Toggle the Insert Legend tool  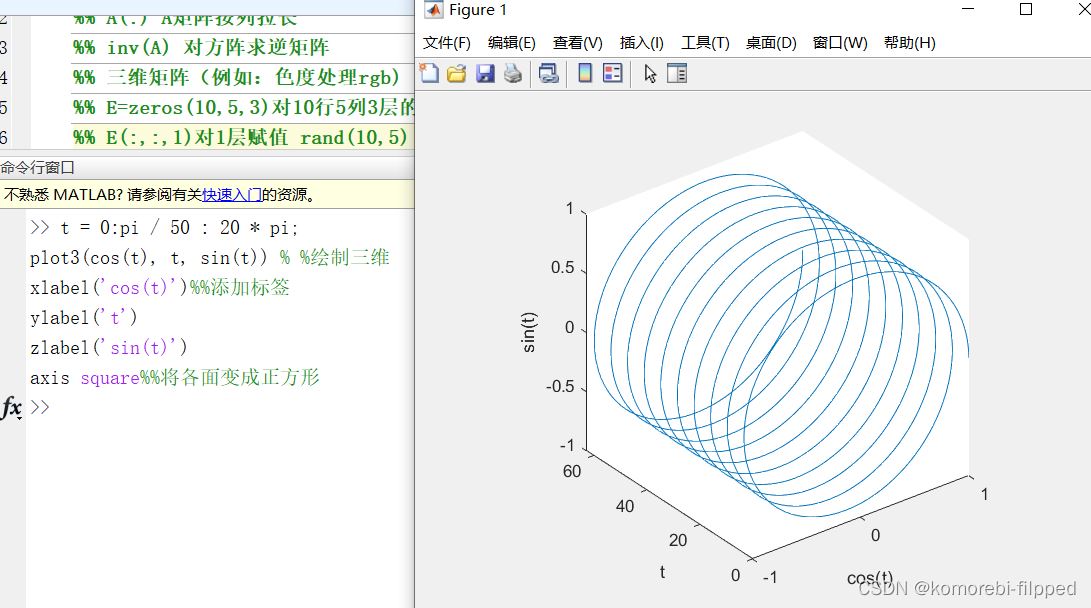tap(613, 73)
